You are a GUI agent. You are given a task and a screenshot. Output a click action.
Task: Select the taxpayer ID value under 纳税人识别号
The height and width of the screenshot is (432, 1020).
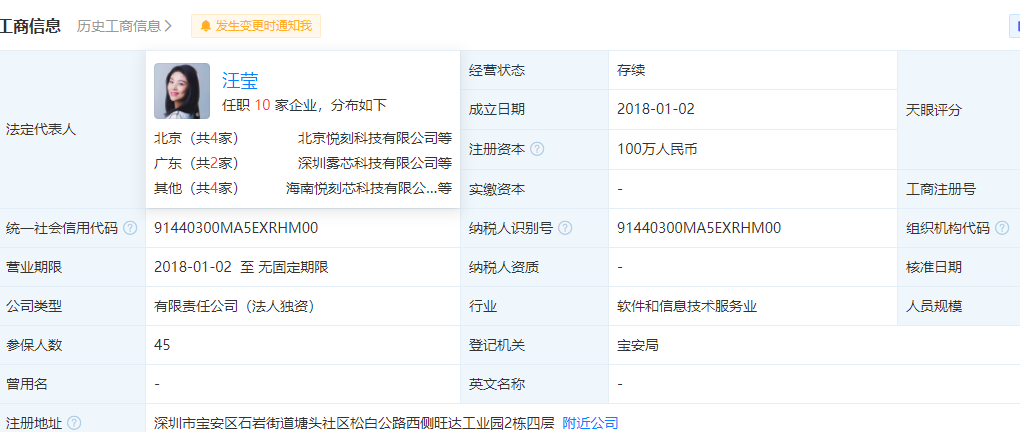699,228
